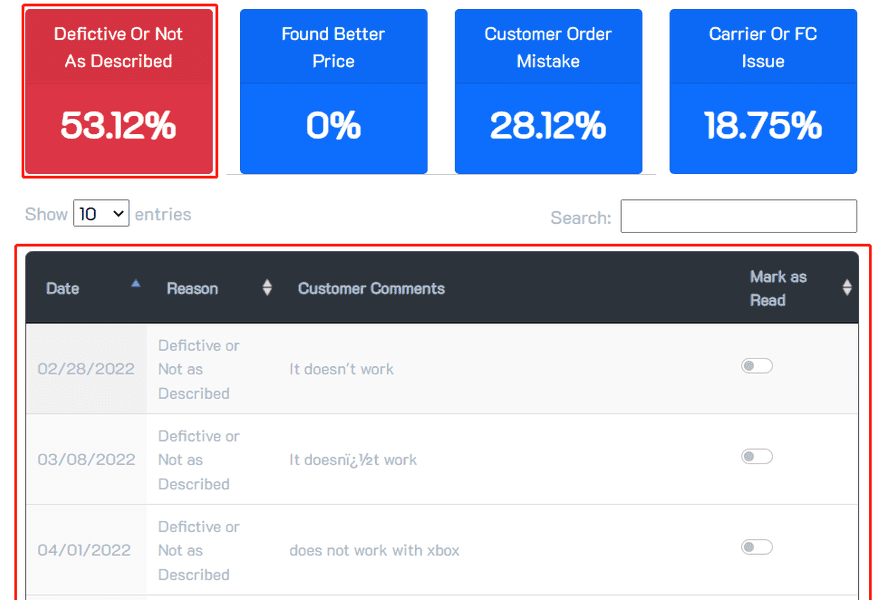Click the Reason column header label

coord(192,289)
